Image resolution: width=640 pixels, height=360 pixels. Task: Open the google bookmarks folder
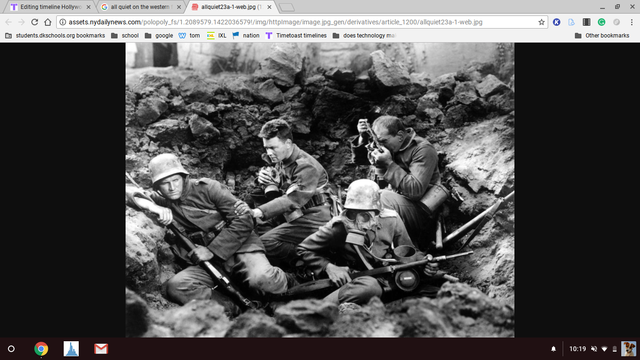click(x=159, y=36)
